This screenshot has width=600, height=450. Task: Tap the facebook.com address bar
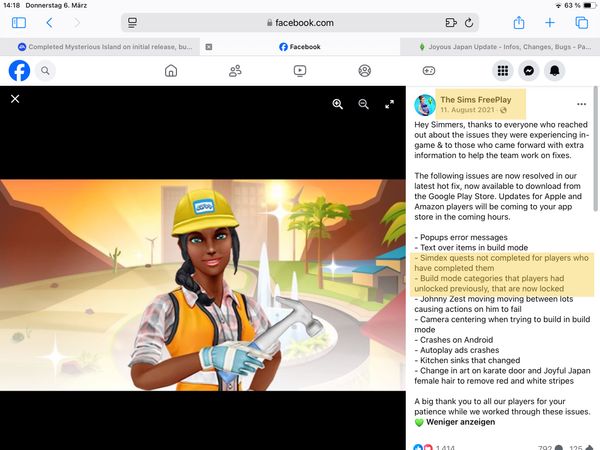[300, 22]
